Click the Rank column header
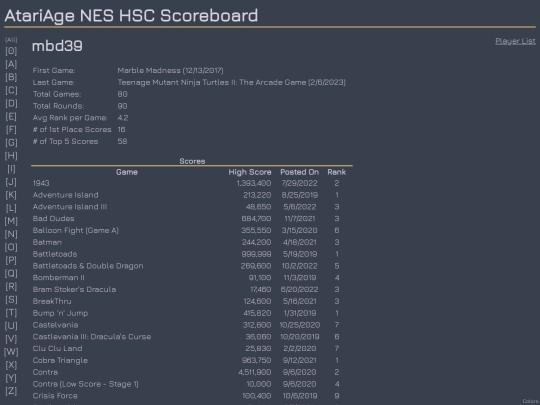540x405 pixels. (x=336, y=172)
